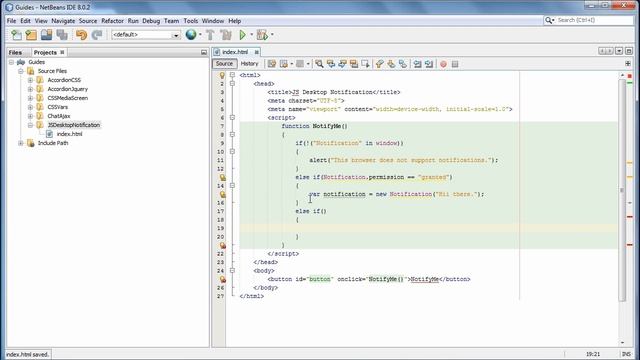Click the Save All toolbar icon
640x360 pixels.
pyautogui.click(x=62, y=35)
